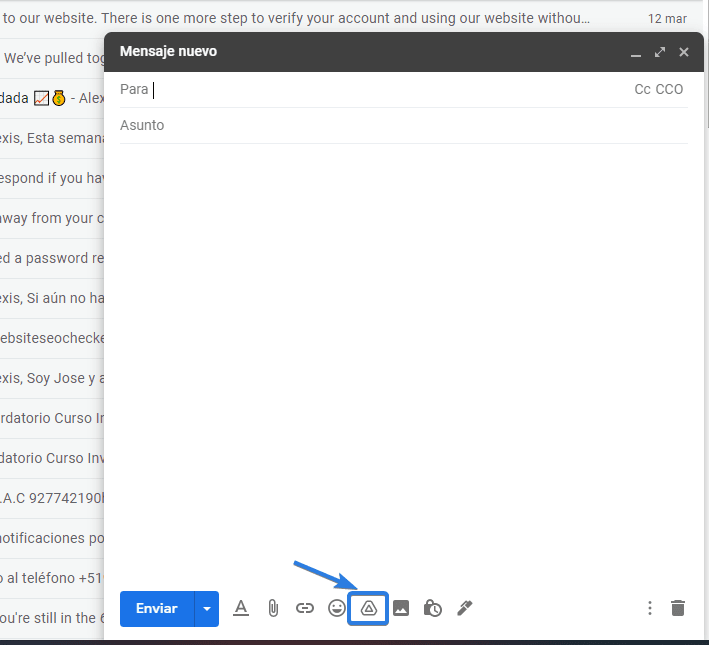Open formatting options icon
709x645 pixels.
pyautogui.click(x=240, y=608)
